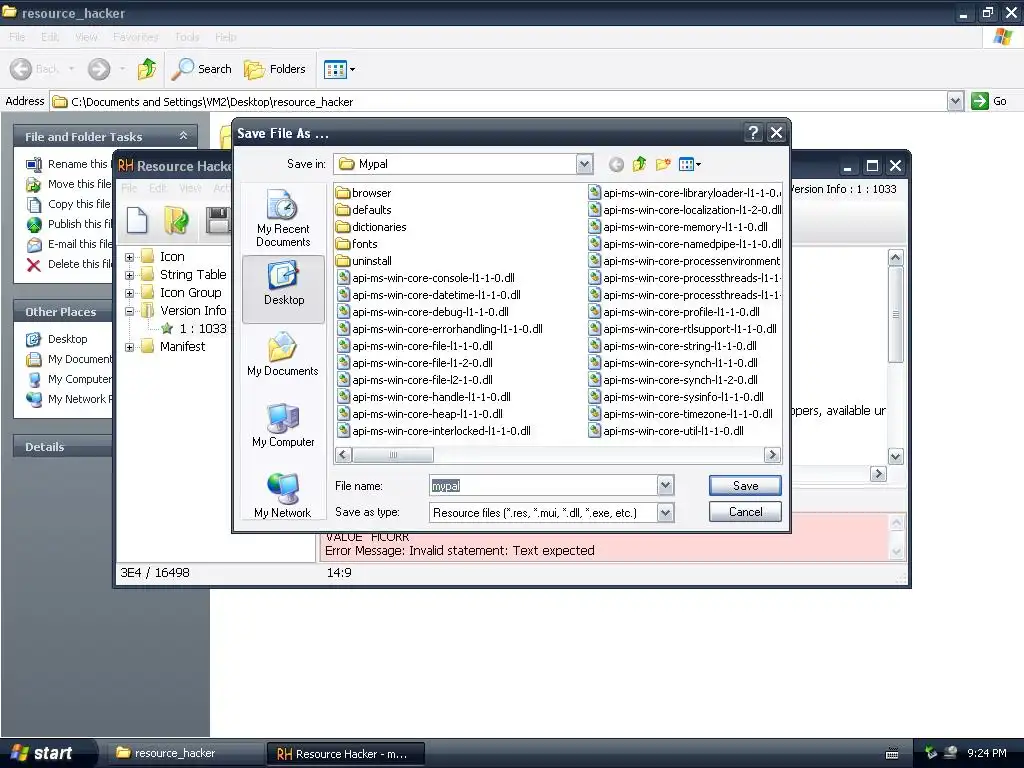Select api-ms-win-core-datetime-l1-1-0.dll file

tap(429, 295)
